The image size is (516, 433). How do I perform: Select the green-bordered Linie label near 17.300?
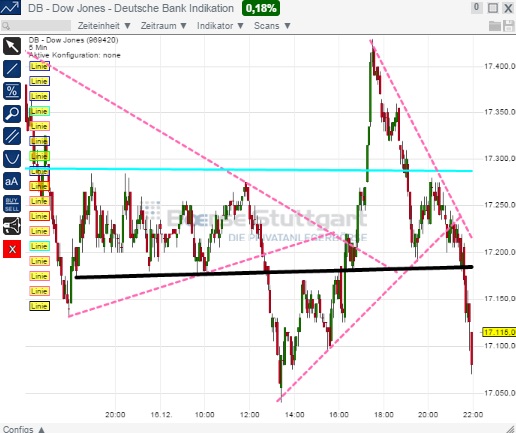click(39, 156)
